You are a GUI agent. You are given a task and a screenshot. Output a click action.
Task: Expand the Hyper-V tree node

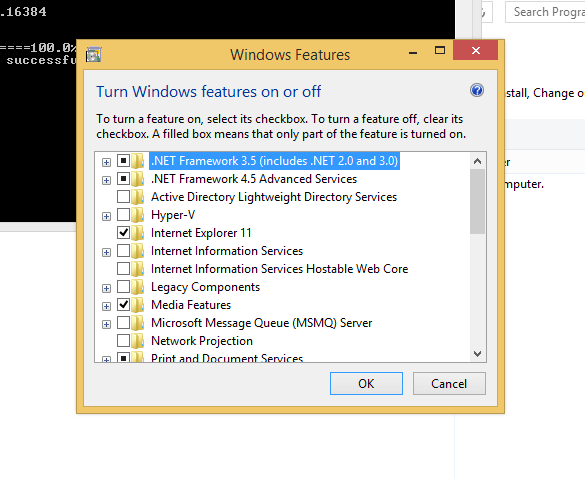(x=106, y=216)
